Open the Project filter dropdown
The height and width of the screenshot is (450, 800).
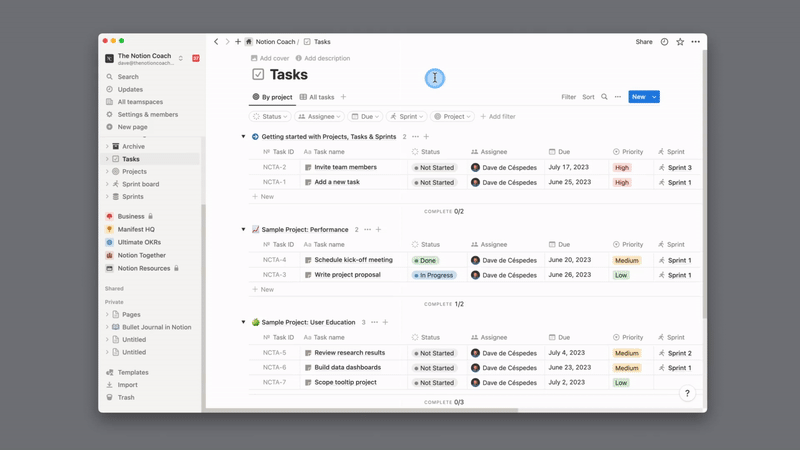(453, 117)
